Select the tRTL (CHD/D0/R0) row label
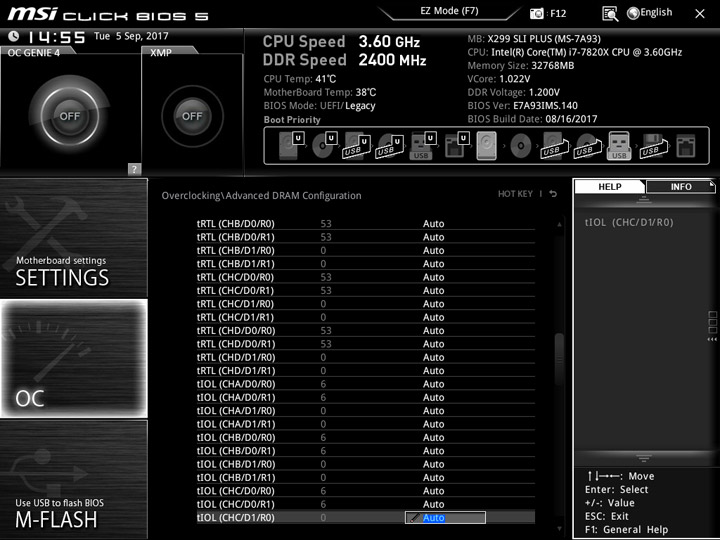Viewport: 720px width, 540px height. pyautogui.click(x=236, y=331)
